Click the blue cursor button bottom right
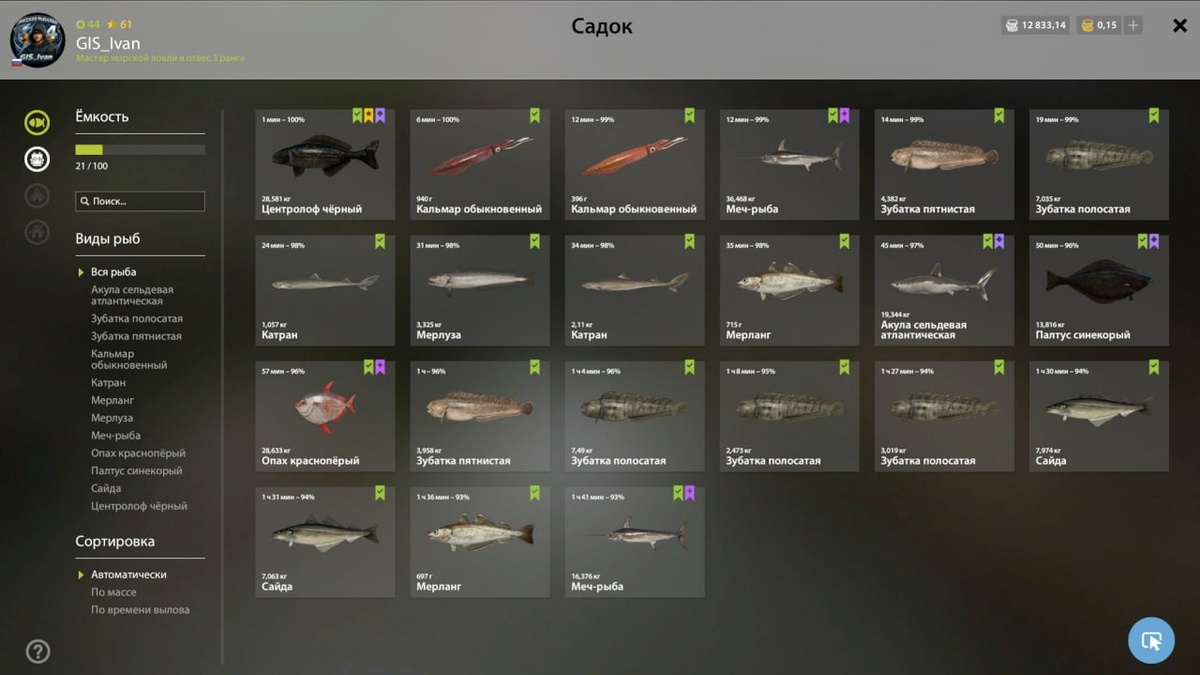 [1151, 641]
